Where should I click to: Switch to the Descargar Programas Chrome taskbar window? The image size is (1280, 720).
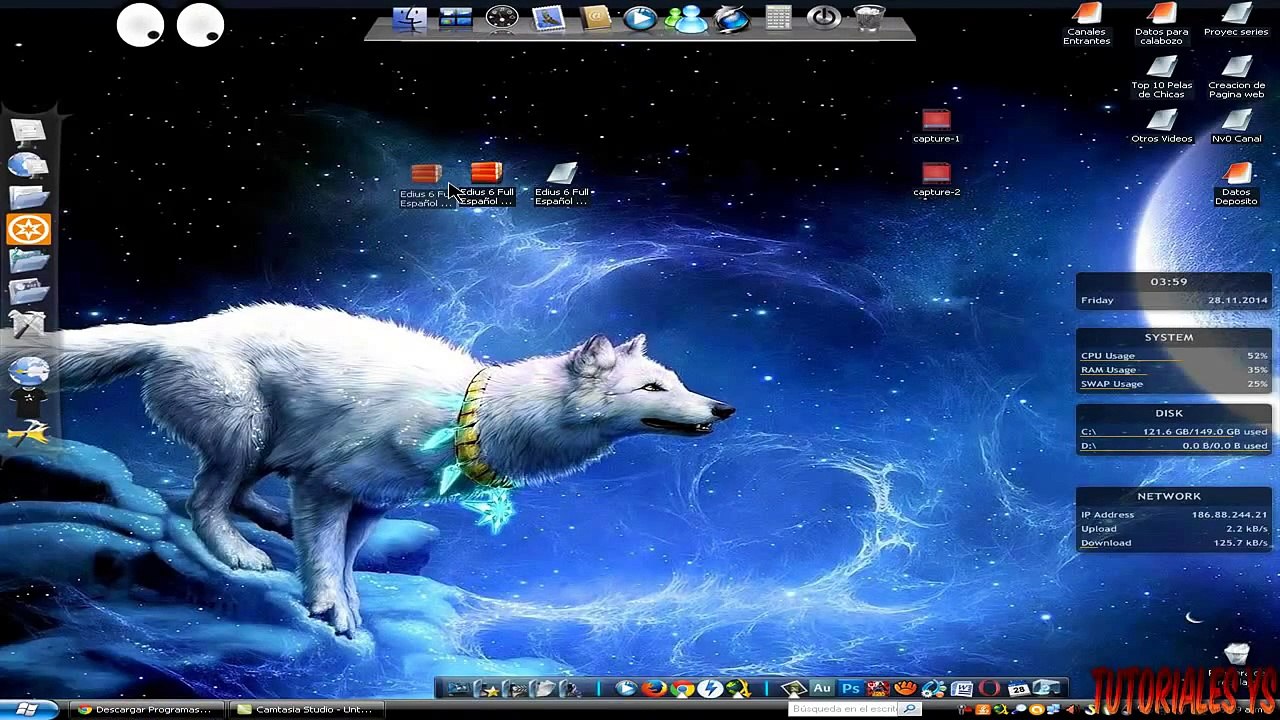(x=145, y=710)
